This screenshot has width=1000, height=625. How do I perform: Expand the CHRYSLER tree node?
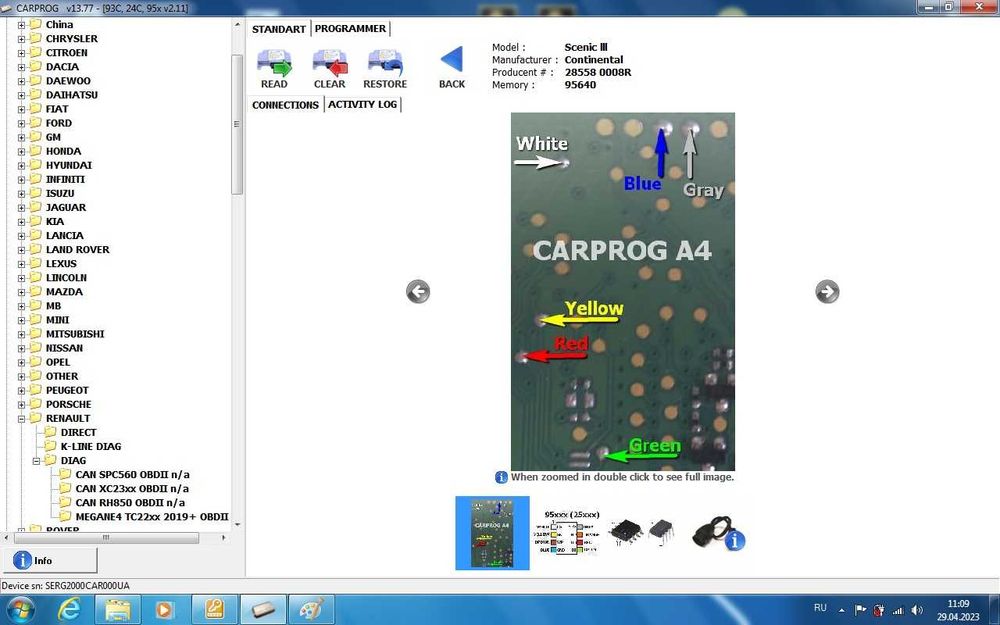(x=22, y=39)
